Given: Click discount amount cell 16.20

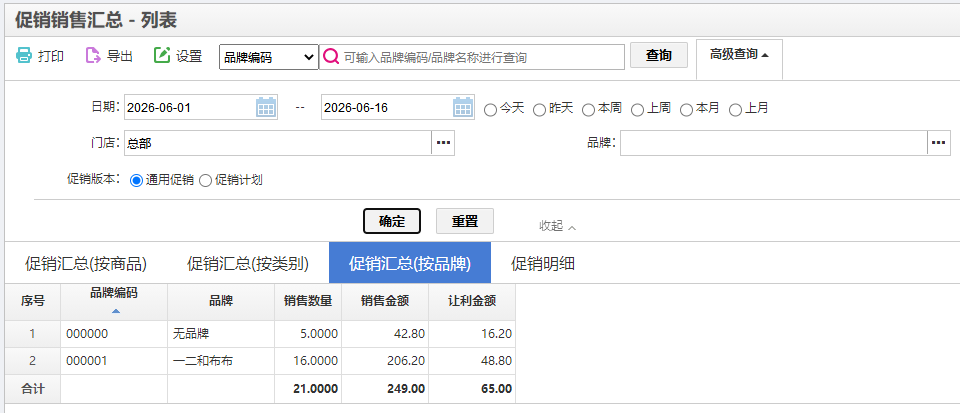Looking at the screenshot, I should (471, 334).
